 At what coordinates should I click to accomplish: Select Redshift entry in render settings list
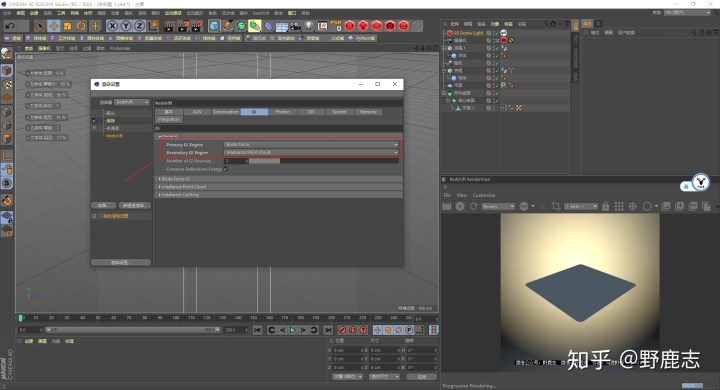(x=115, y=136)
